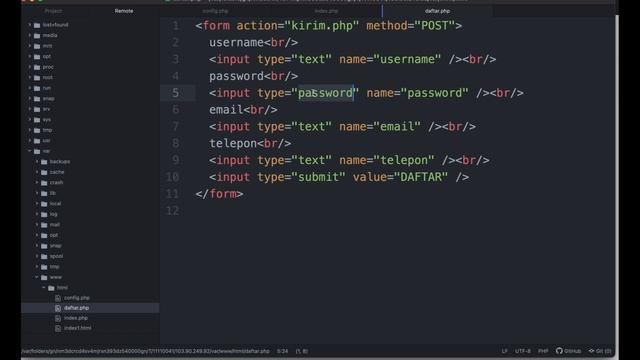Viewport: 640px width, 360px height.
Task: Click line number 5 in the gutter
Action: click(176, 93)
